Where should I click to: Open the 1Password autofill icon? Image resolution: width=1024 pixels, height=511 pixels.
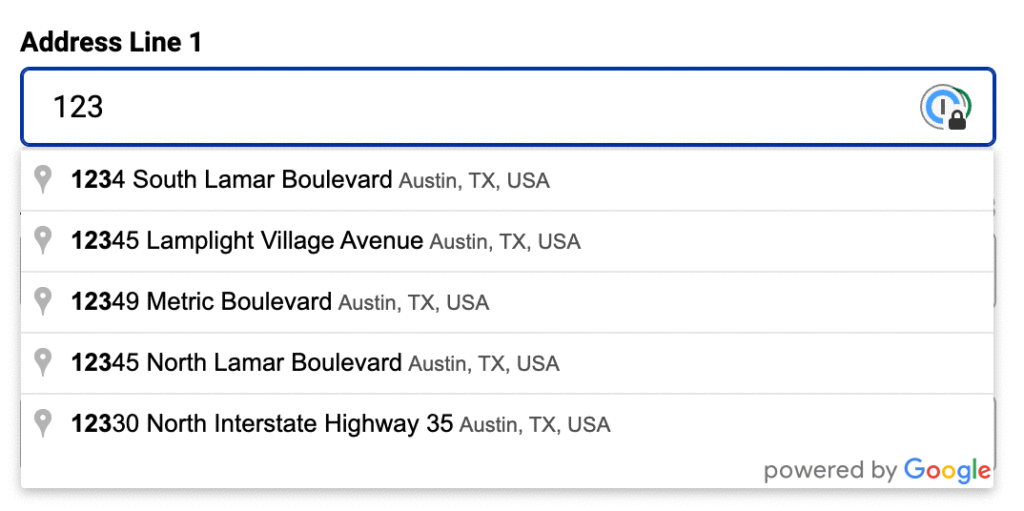pyautogui.click(x=945, y=107)
